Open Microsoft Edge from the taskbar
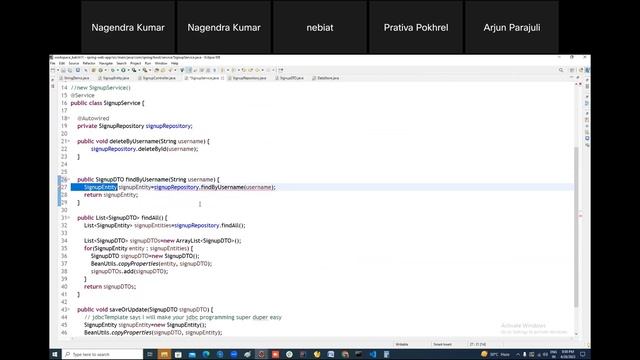Screen dimensions: 640x360 pyautogui.click(x=206, y=354)
